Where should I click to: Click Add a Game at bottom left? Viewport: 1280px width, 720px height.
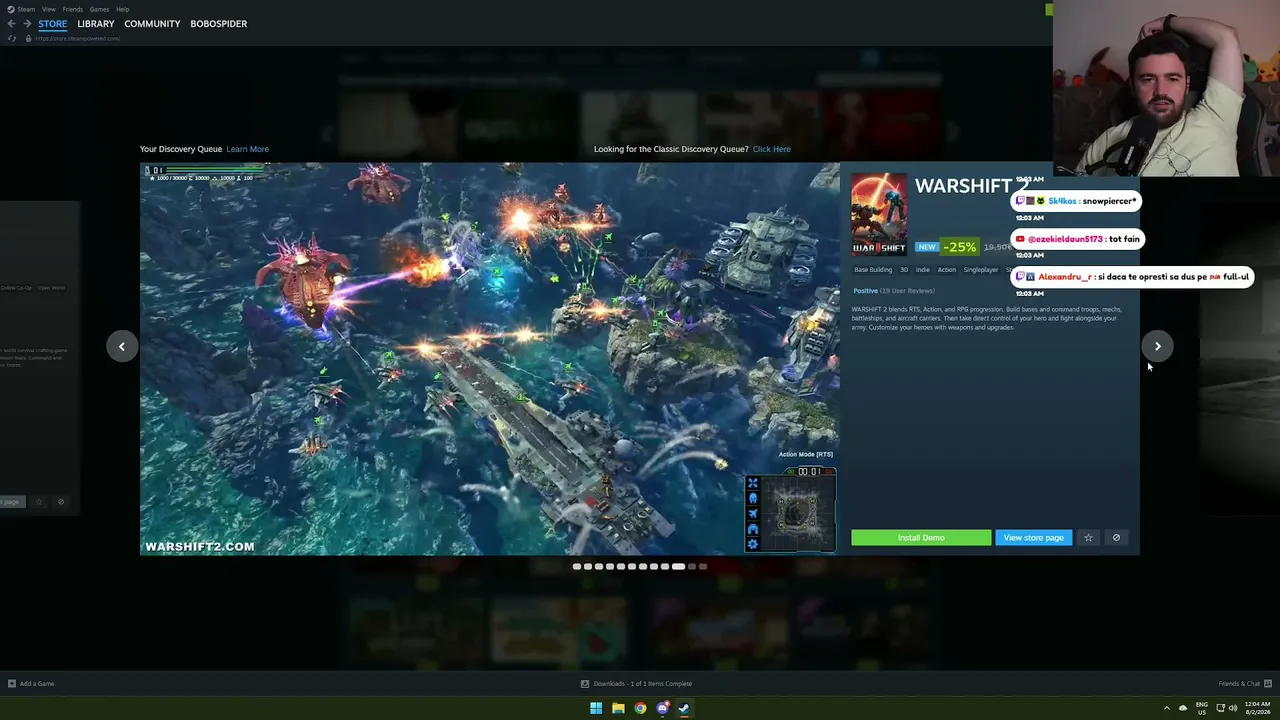31,684
